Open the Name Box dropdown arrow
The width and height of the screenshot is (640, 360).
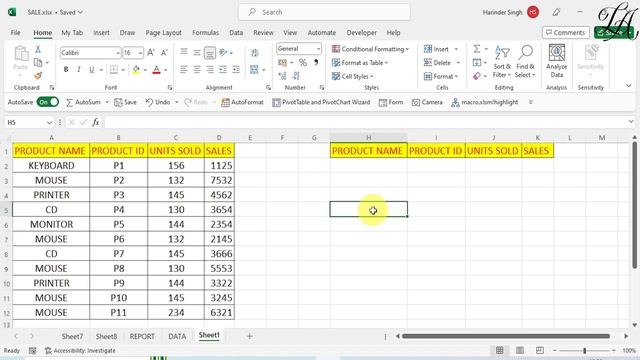pyautogui.click(x=49, y=122)
